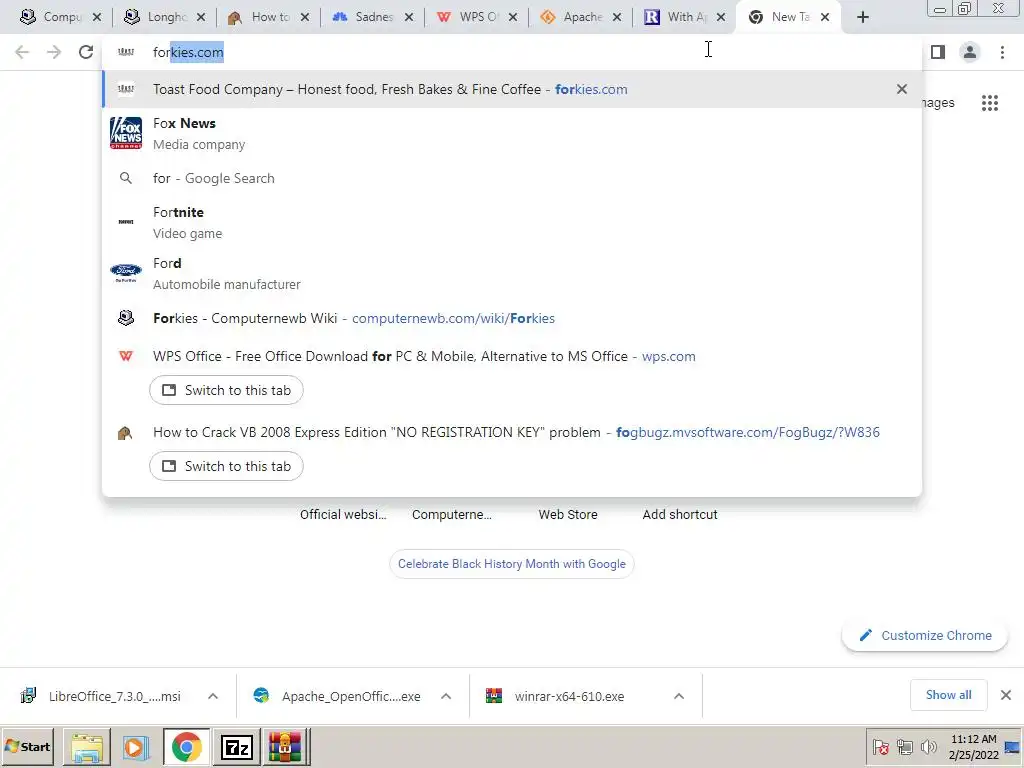The image size is (1024, 768).
Task: Expand Apache_OpenOffice download options chevron
Action: point(446,696)
